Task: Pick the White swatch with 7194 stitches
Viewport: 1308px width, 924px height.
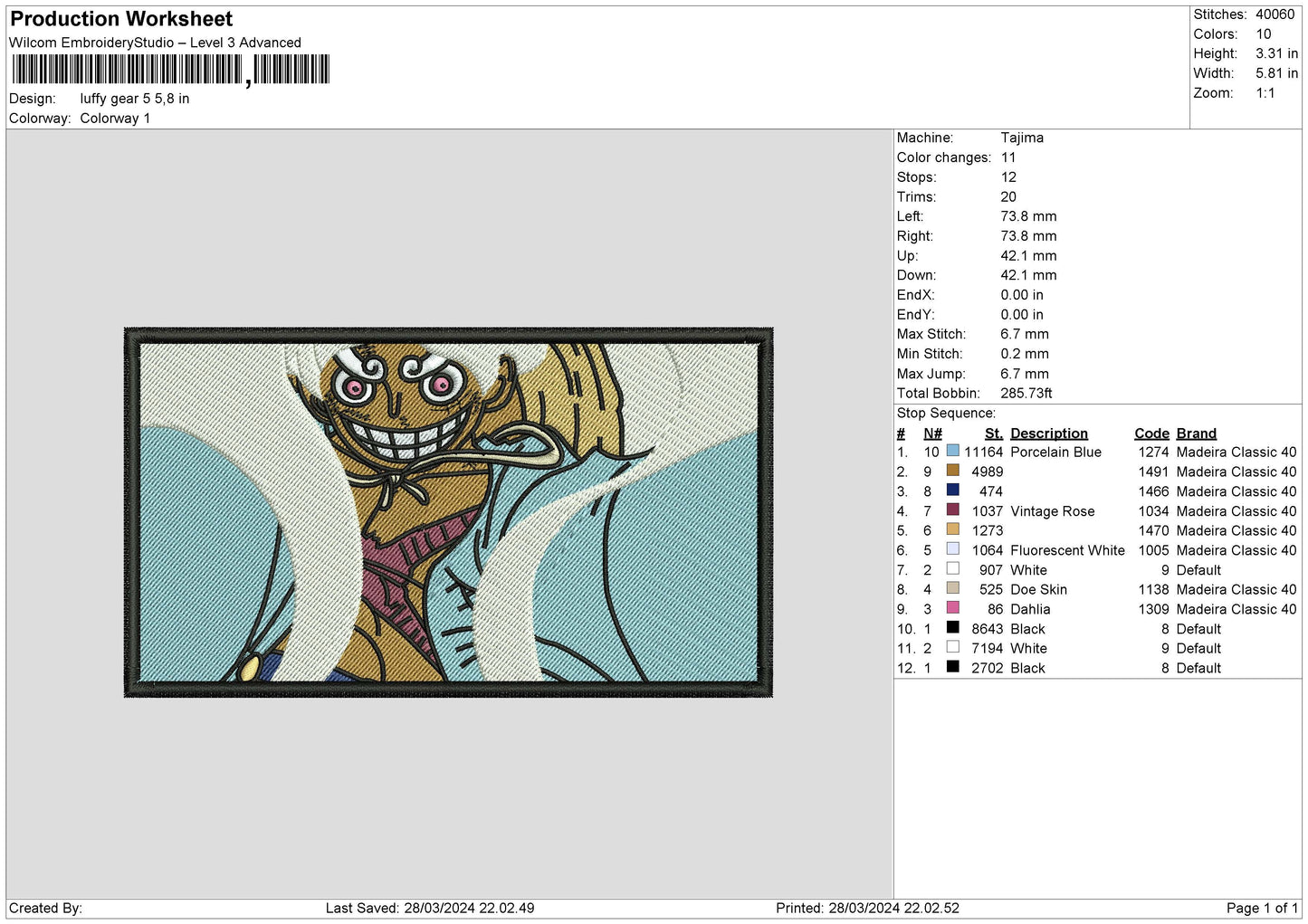Action: 952,647
